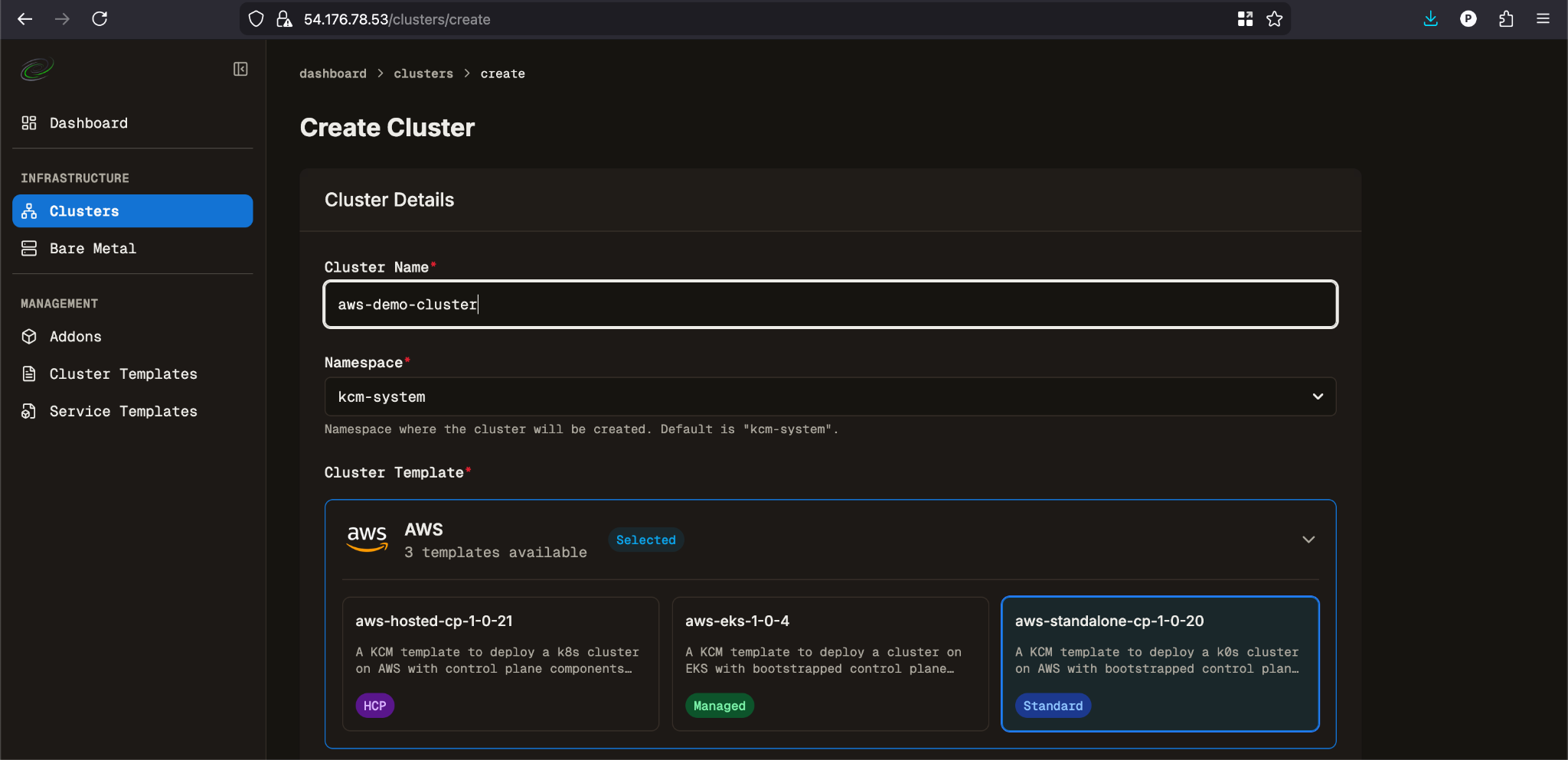This screenshot has height=760, width=1568.
Task: Select aws-standalone-cp-1-0-20 template card
Action: [x=1160, y=663]
